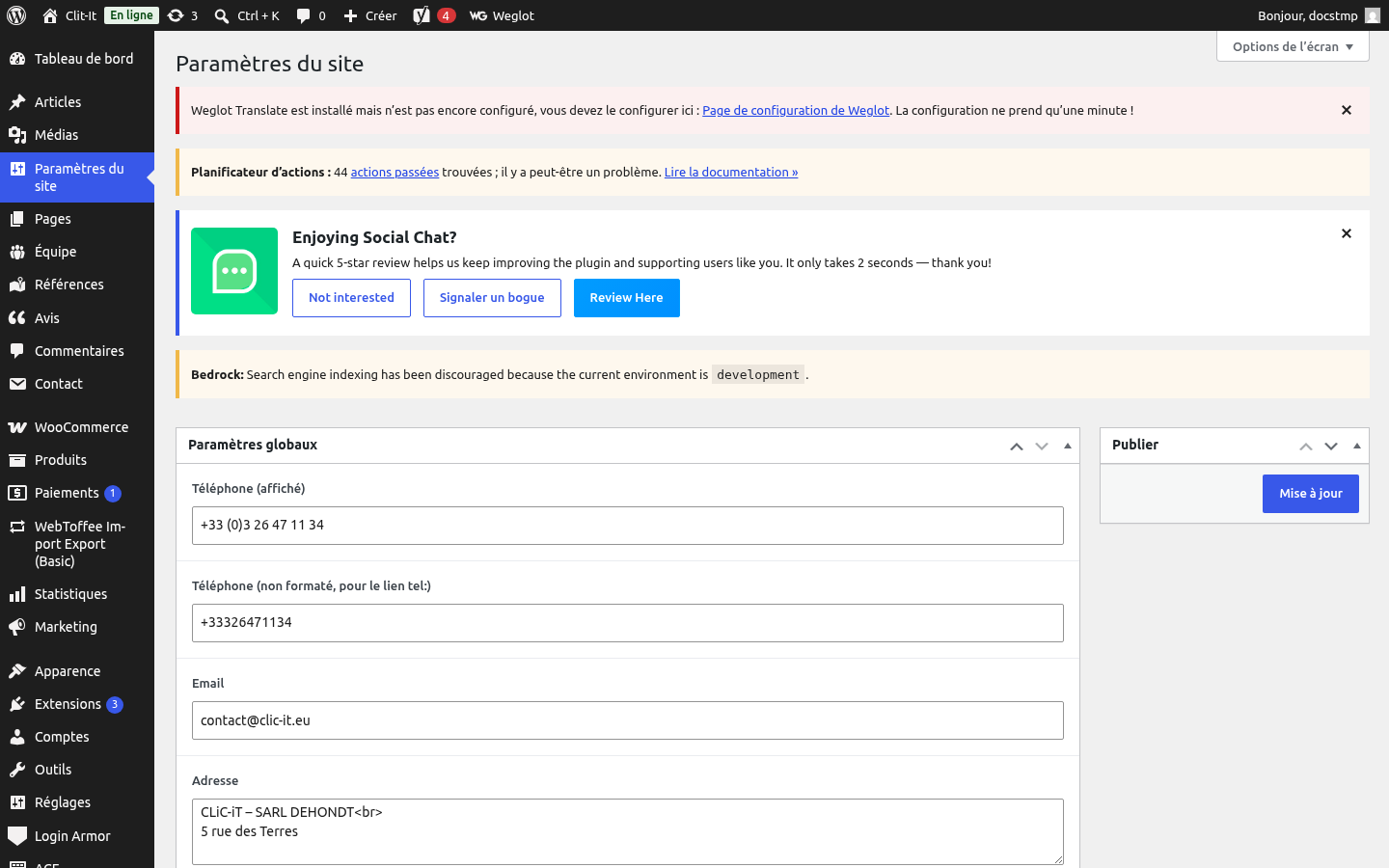Click the Marketing megaphone icon

(x=17, y=627)
